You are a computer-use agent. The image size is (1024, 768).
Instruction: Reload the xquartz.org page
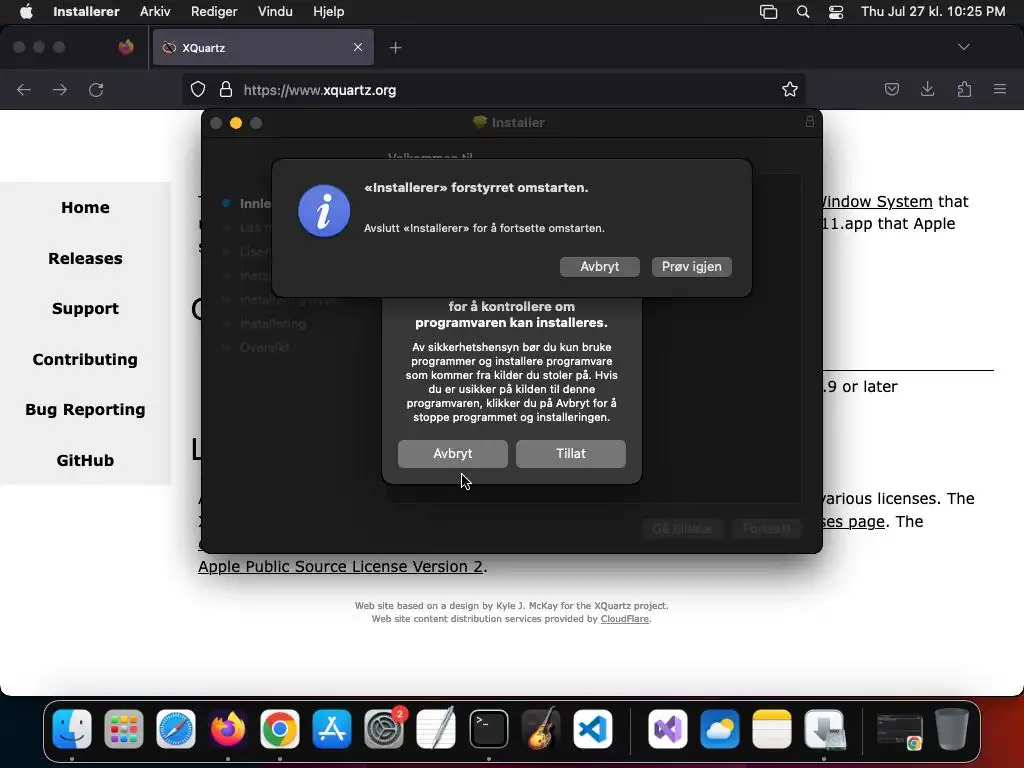(96, 89)
